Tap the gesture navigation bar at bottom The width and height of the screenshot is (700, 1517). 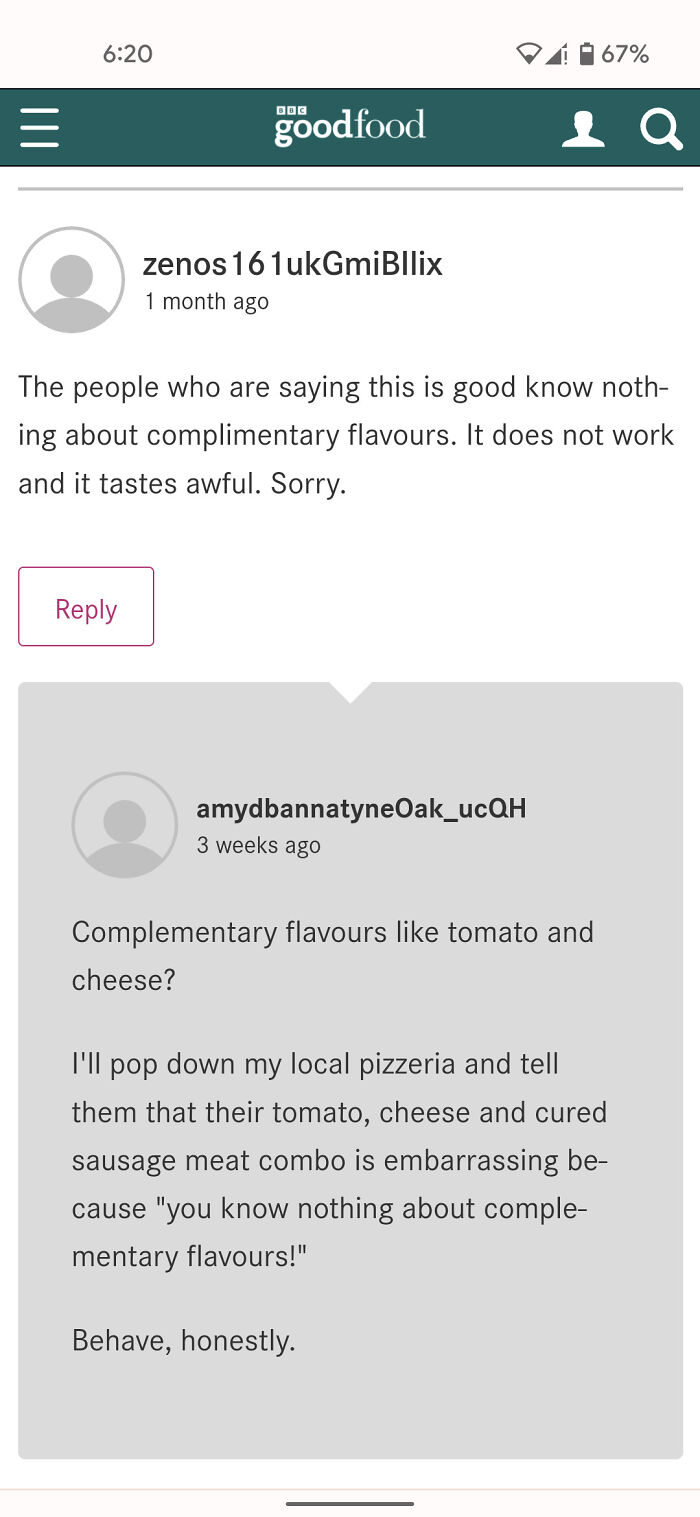(x=350, y=1504)
